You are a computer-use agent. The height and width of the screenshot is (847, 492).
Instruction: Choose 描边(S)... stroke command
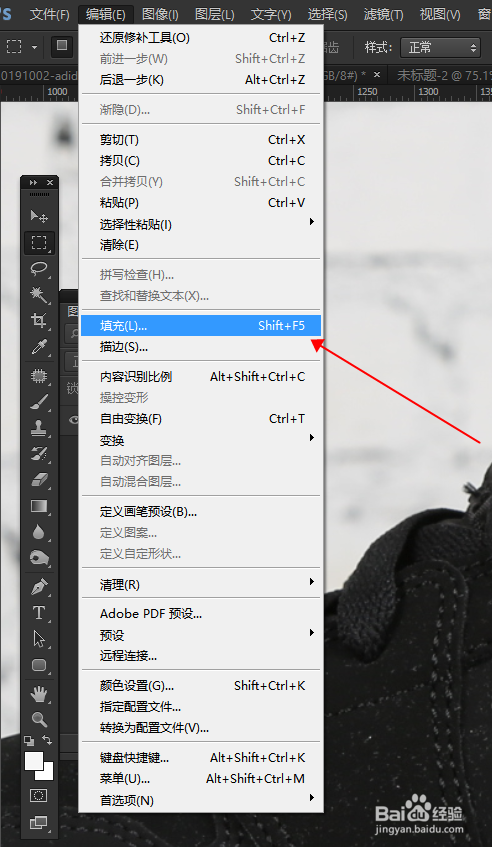[201, 347]
